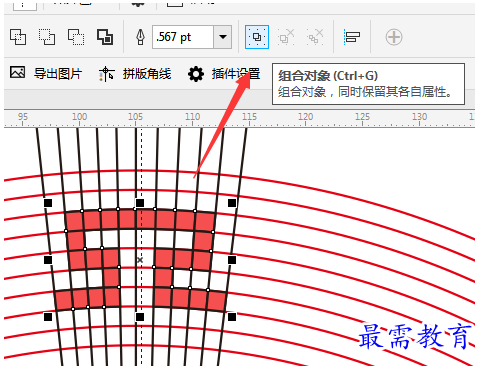The image size is (480, 368).
Task: Click the Simplify shapes icon
Action: [x=105, y=37]
